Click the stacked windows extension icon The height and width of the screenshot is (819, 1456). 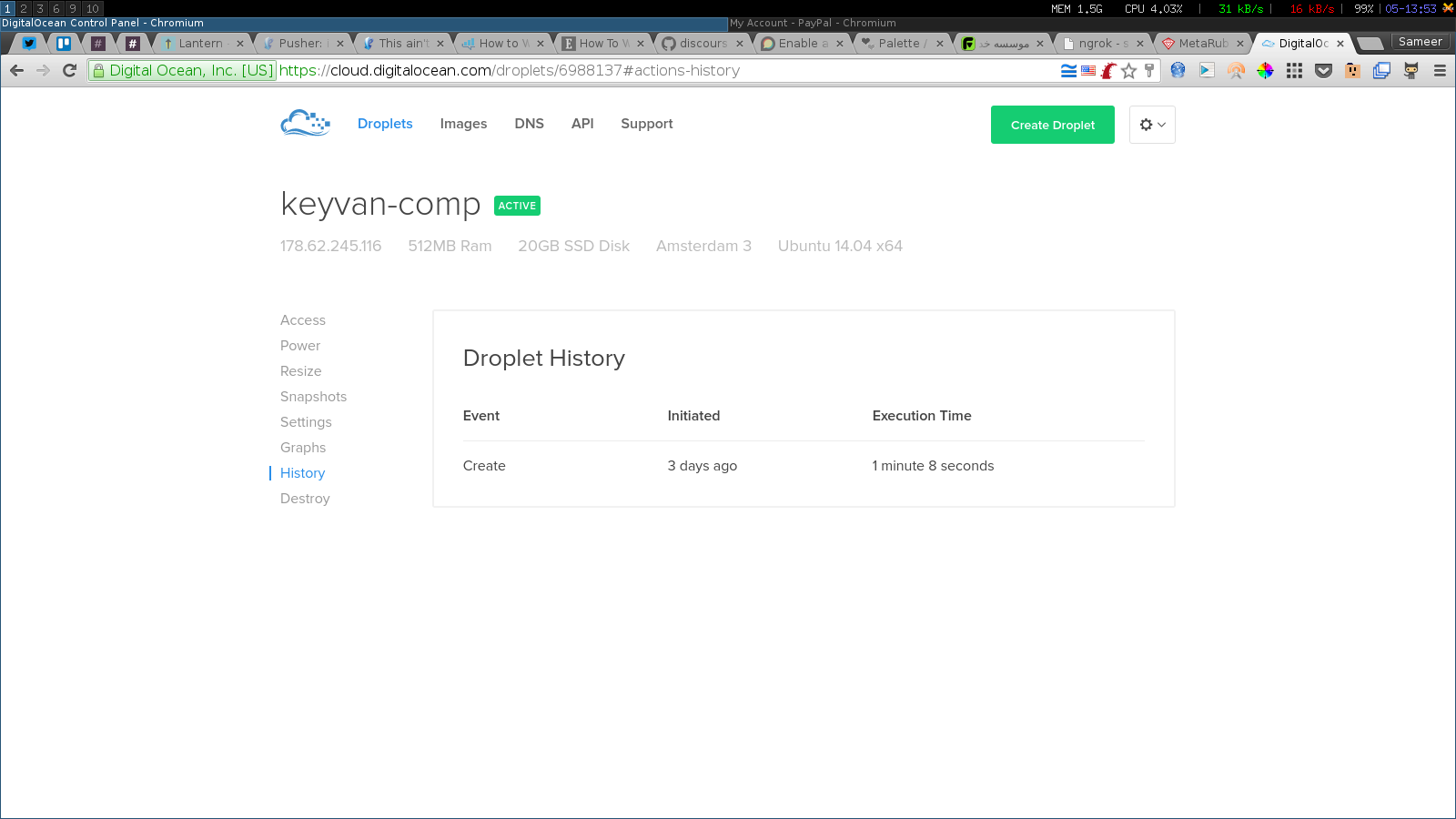point(1381,70)
